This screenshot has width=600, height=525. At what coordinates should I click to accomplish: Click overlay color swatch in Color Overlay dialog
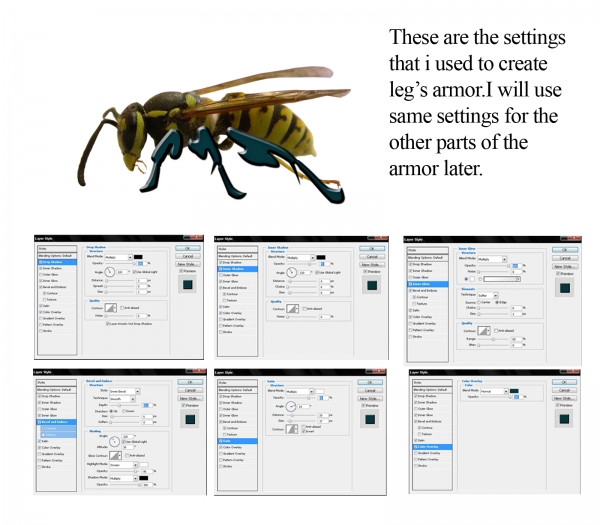[514, 391]
